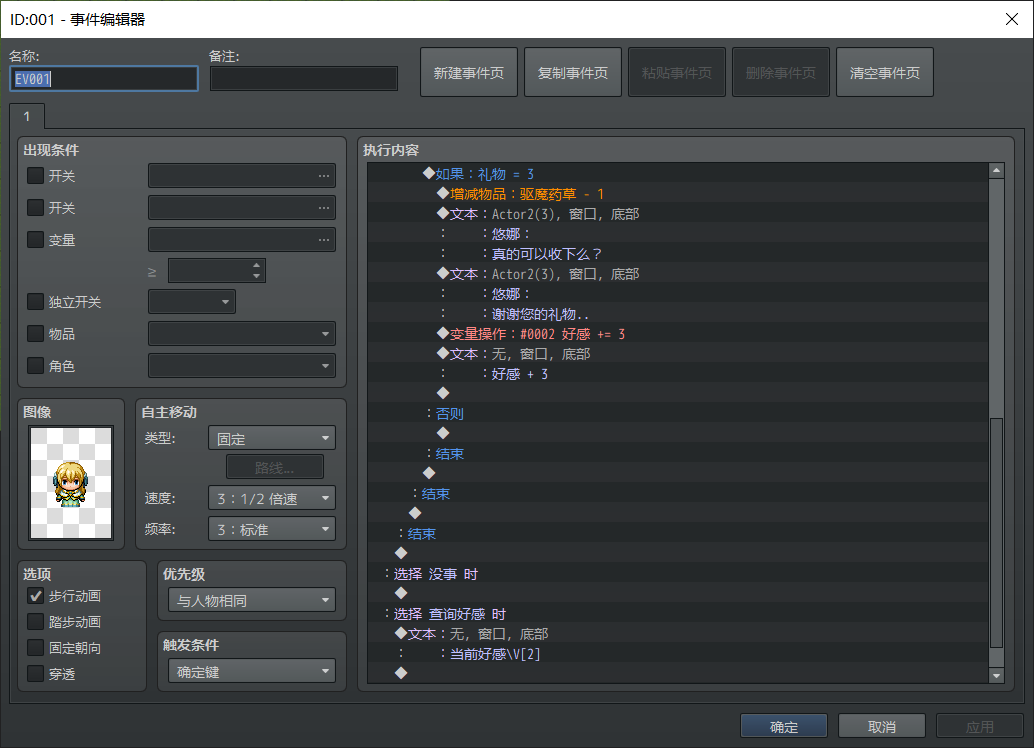Select the 增减物品：驱魔药草 - 1 line
The height and width of the screenshot is (748, 1034).
[678, 194]
